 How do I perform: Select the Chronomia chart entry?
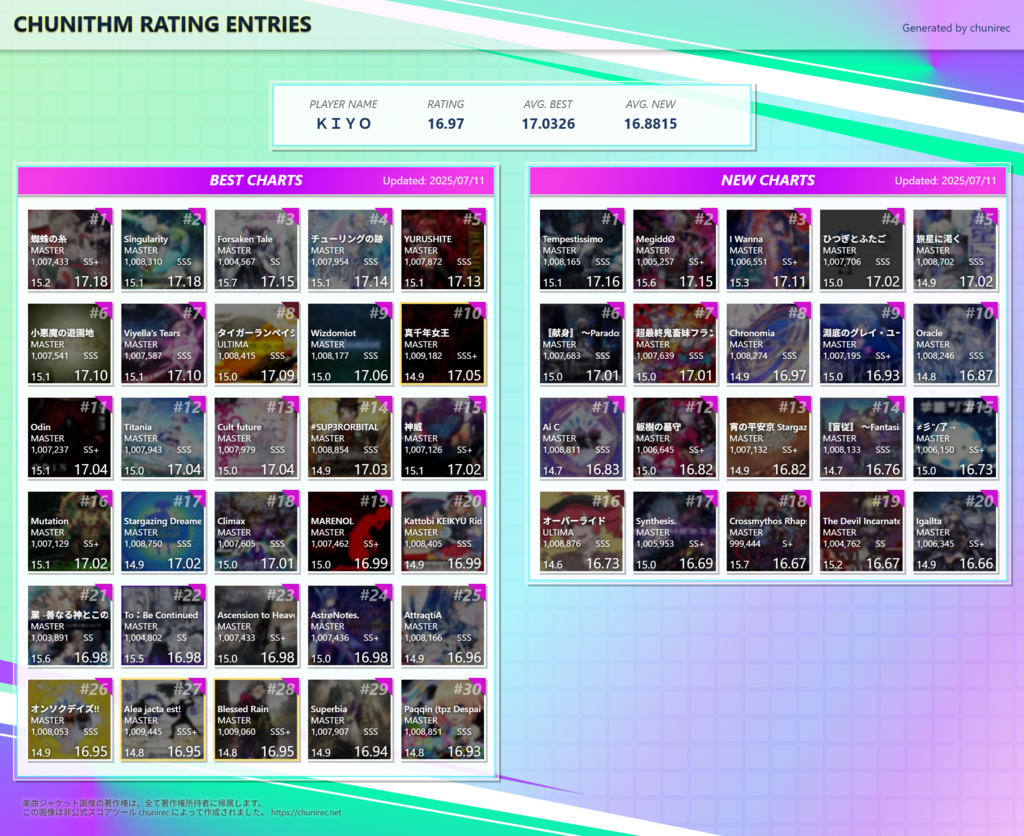tap(768, 344)
